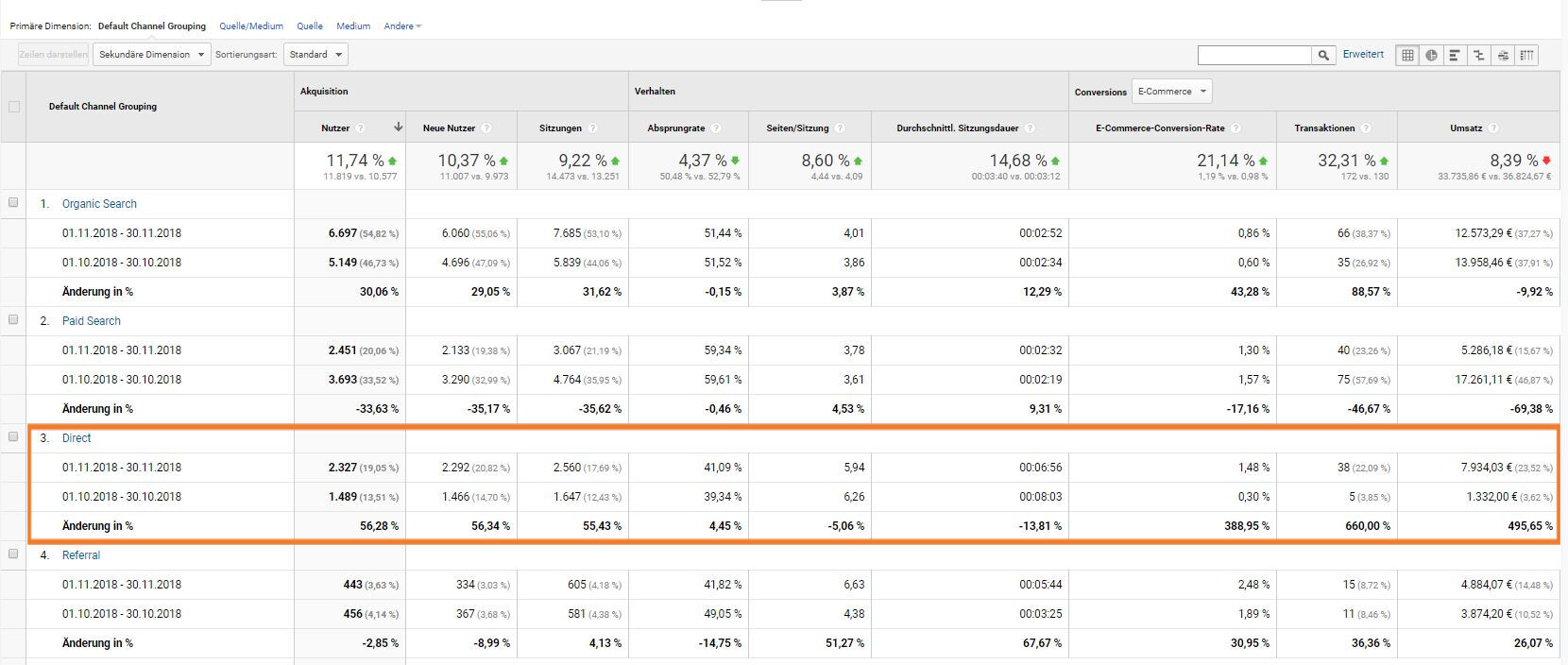Switch to the pivot table view icon
The width and height of the screenshot is (1568, 665).
pyautogui.click(x=1526, y=56)
